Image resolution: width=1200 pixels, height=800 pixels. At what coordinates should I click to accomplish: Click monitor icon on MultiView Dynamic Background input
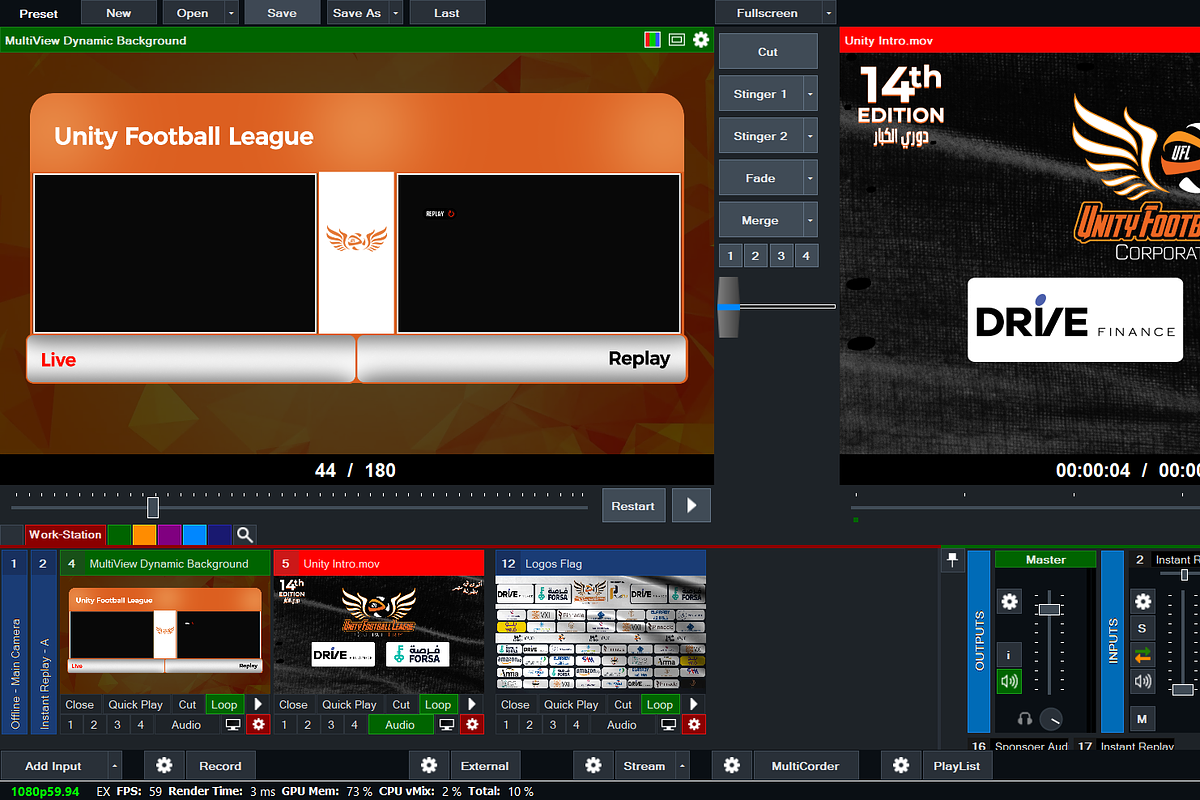tap(233, 725)
